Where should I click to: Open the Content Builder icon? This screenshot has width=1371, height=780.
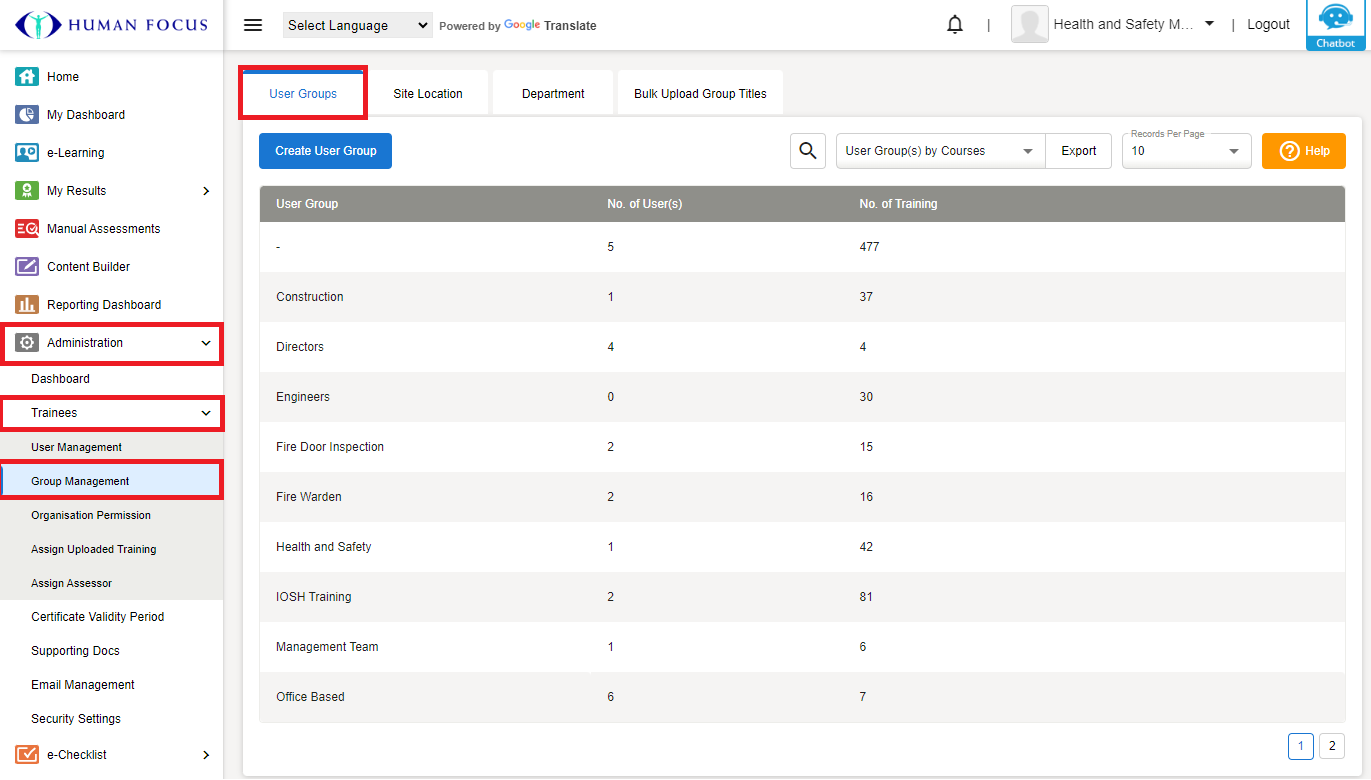27,267
